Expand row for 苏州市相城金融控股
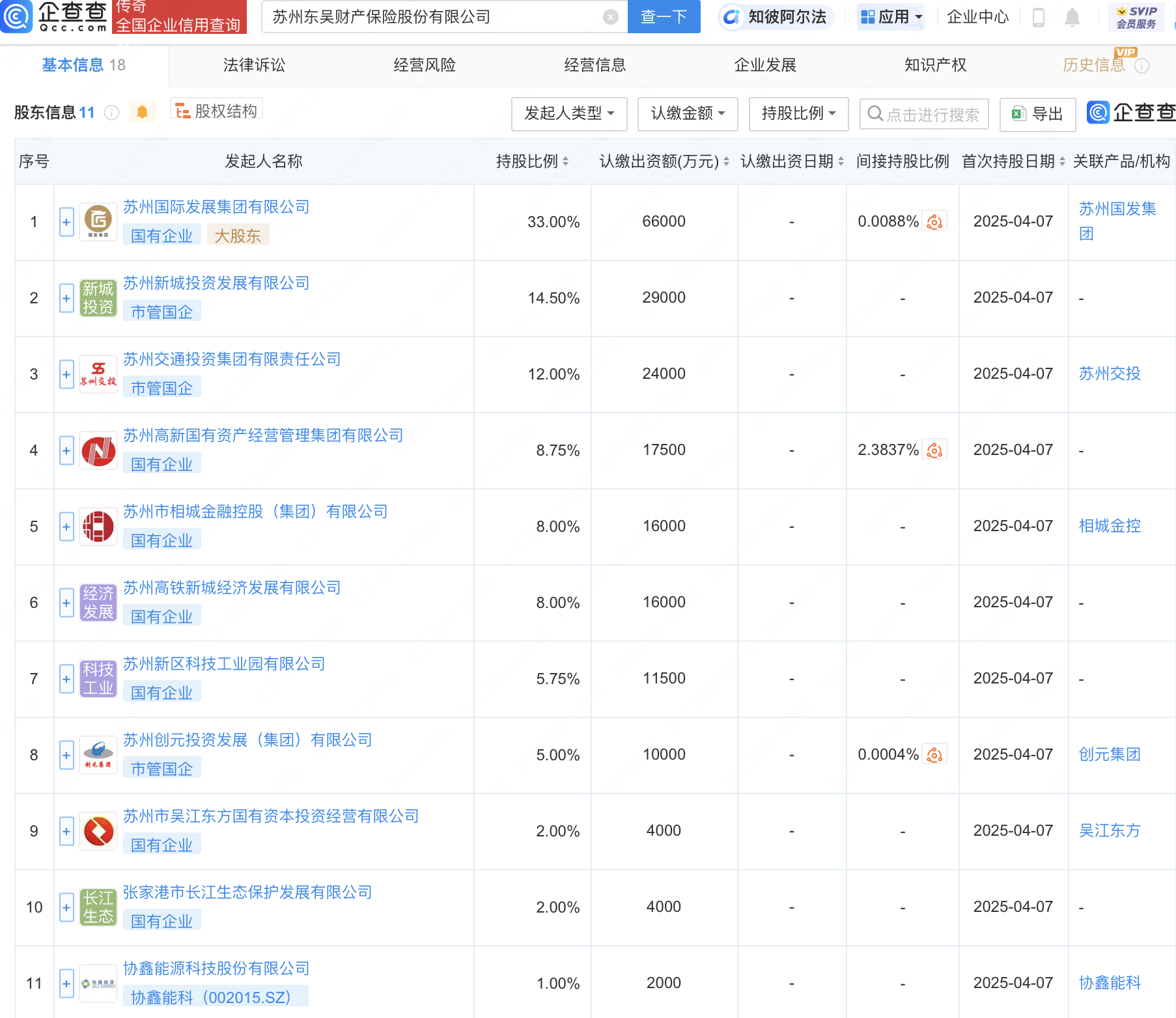1176x1018 pixels. tap(66, 527)
